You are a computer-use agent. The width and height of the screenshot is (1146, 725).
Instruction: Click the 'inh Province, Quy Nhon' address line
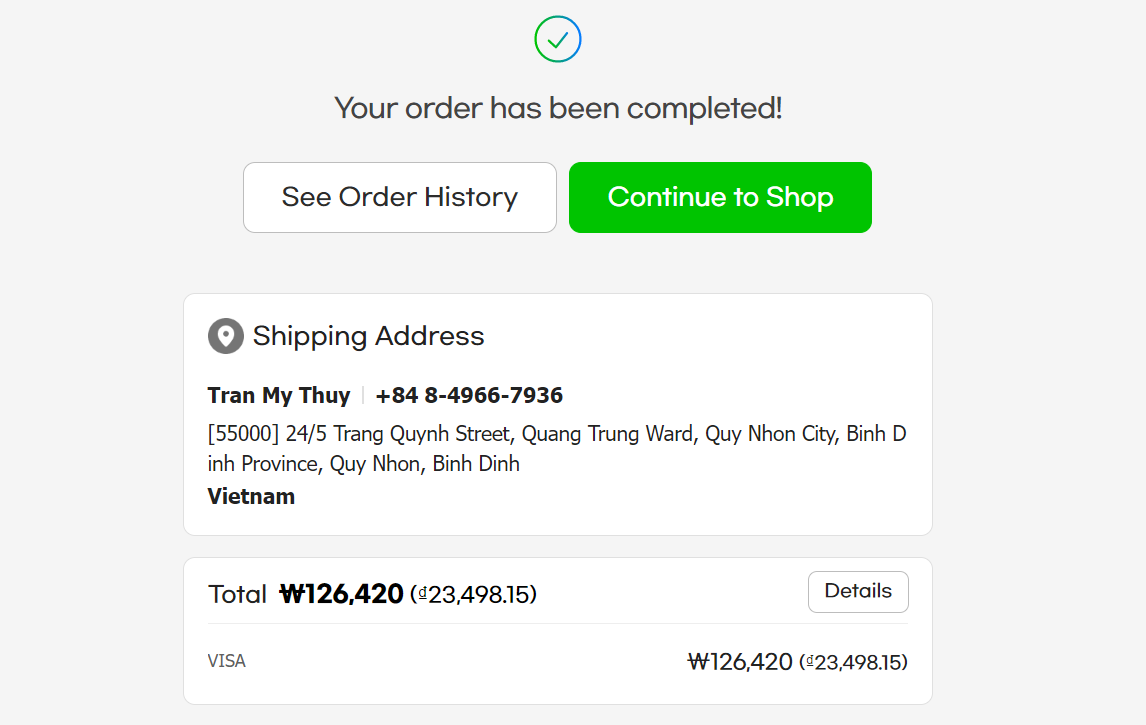pos(363,464)
